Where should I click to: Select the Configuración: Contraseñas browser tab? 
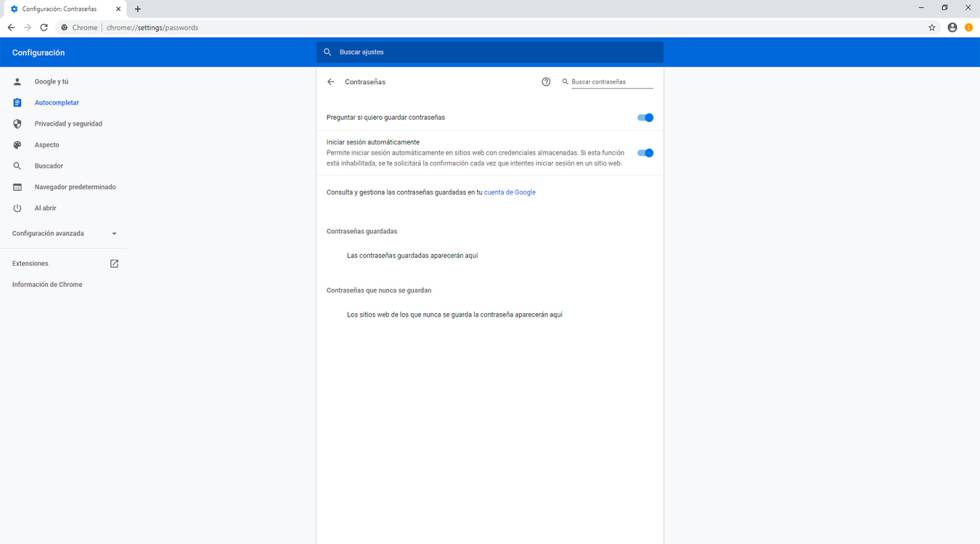pos(64,9)
